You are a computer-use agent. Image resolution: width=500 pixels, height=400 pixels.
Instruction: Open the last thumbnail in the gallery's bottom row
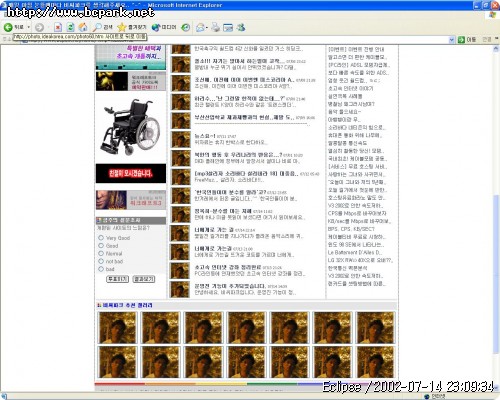click(375, 362)
